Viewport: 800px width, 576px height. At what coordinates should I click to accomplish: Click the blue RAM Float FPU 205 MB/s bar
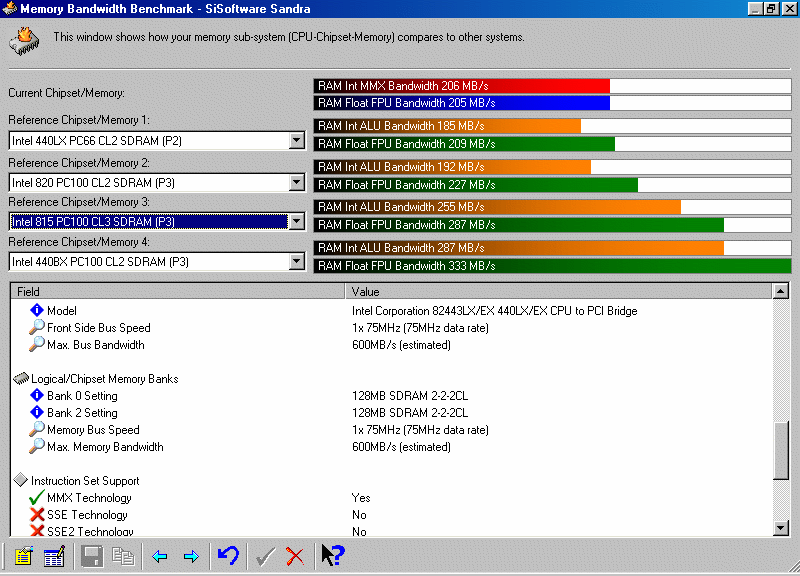pyautogui.click(x=552, y=103)
